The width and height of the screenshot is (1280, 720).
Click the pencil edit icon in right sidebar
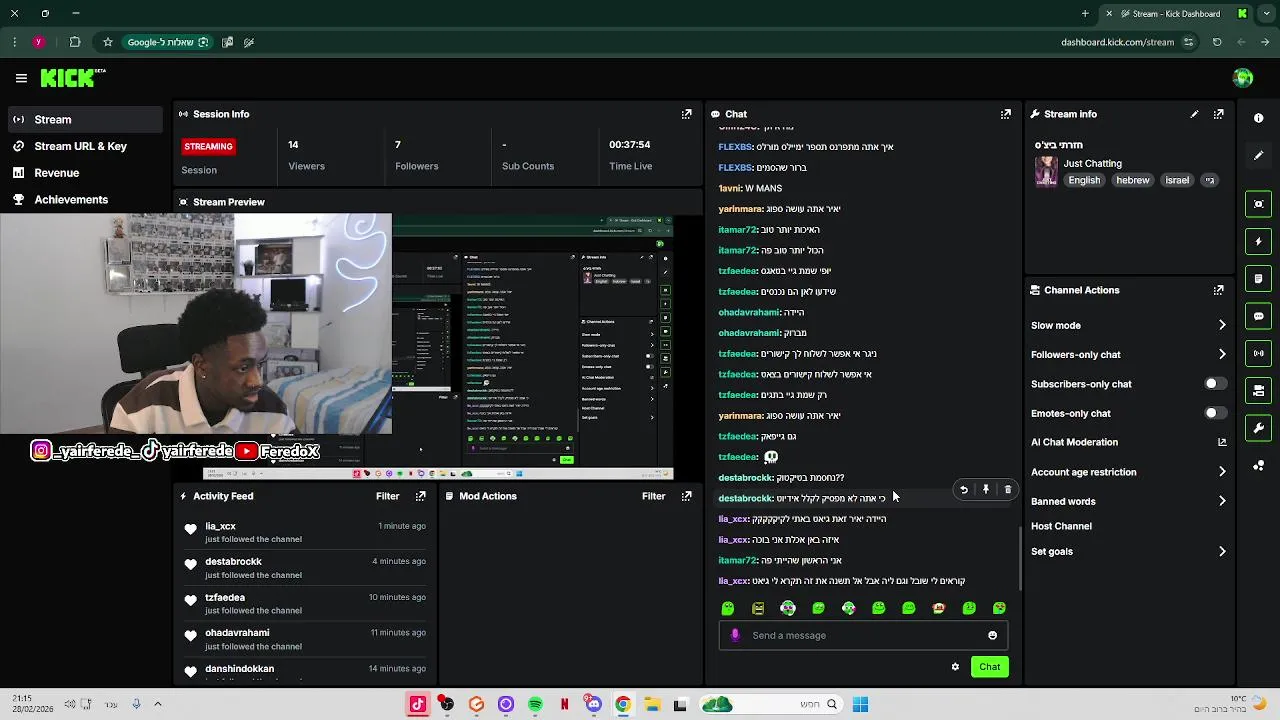1259,155
